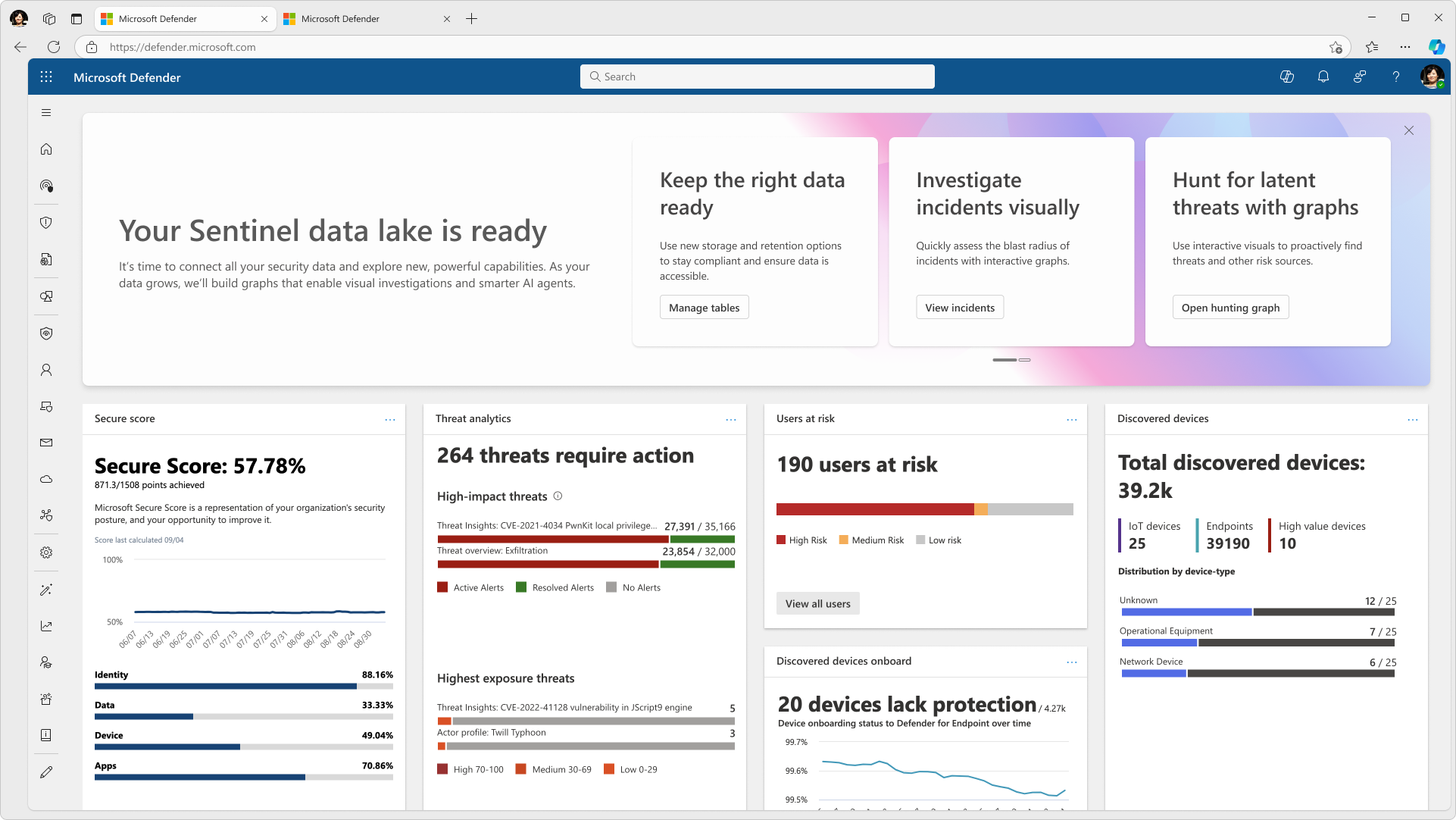Open the Home icon in the sidebar

point(46,149)
